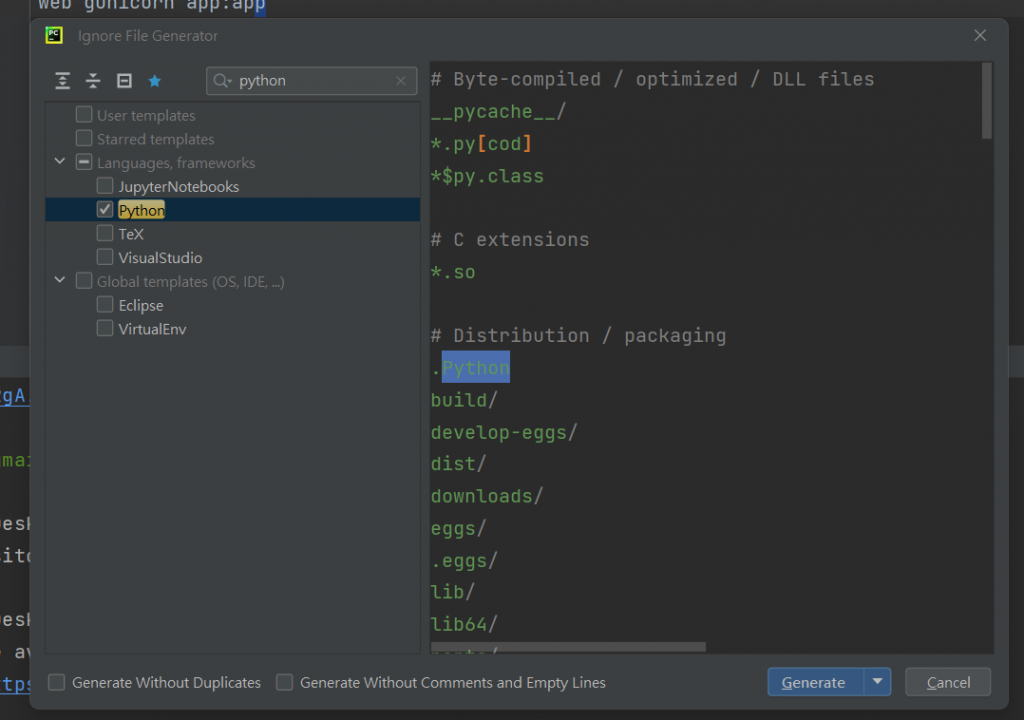Image resolution: width=1024 pixels, height=720 pixels.
Task: Toggle the Languages, frameworks group checkbox
Action: (84, 162)
